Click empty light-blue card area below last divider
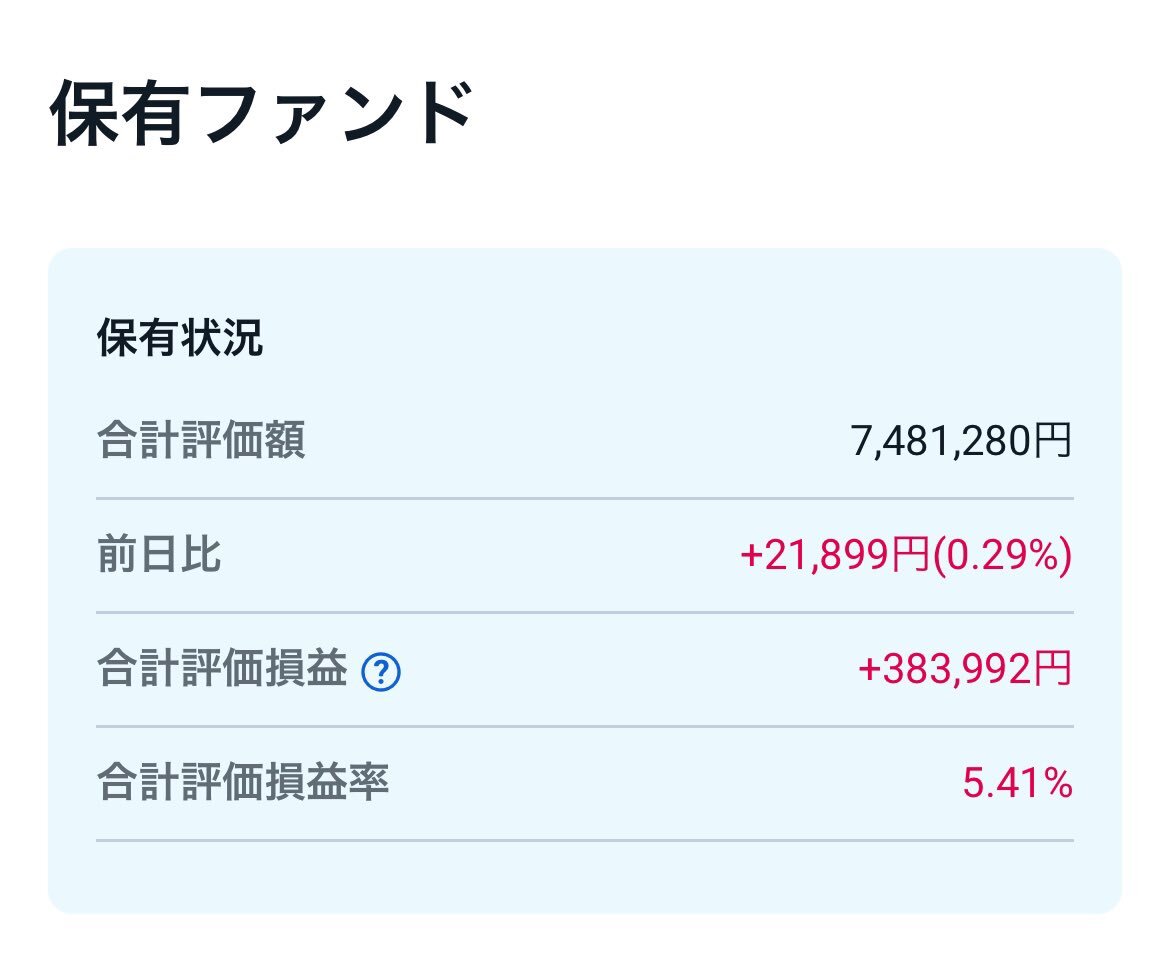1170x958 pixels. click(x=585, y=877)
